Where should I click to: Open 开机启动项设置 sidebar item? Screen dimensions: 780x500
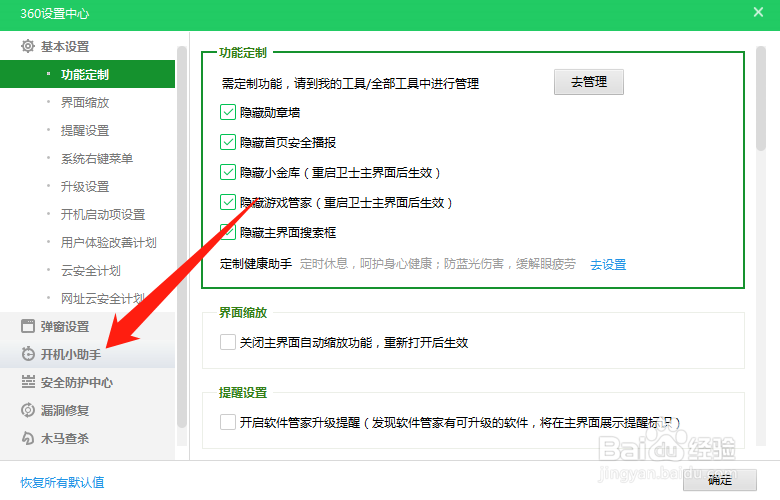coord(103,214)
